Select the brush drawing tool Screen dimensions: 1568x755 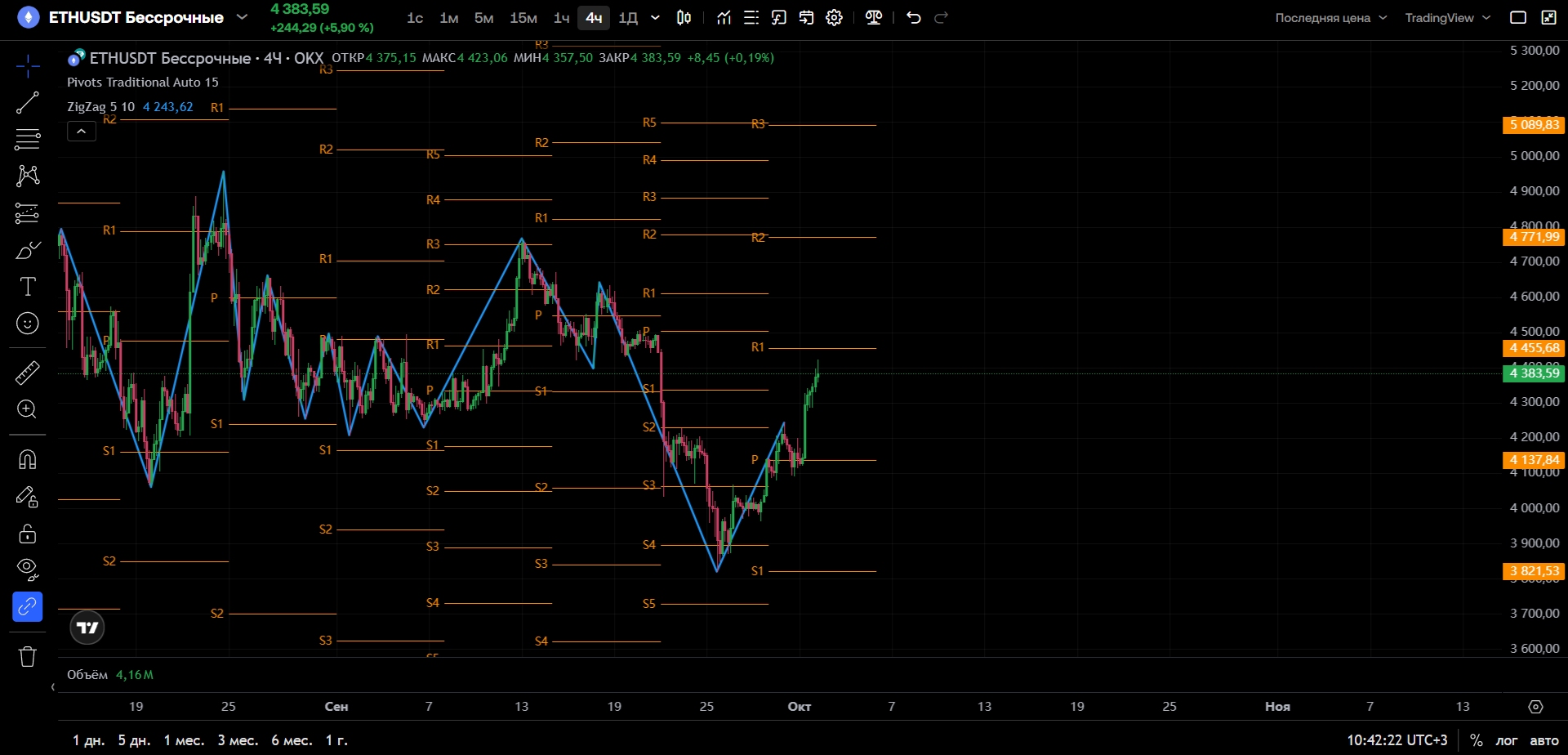click(28, 250)
